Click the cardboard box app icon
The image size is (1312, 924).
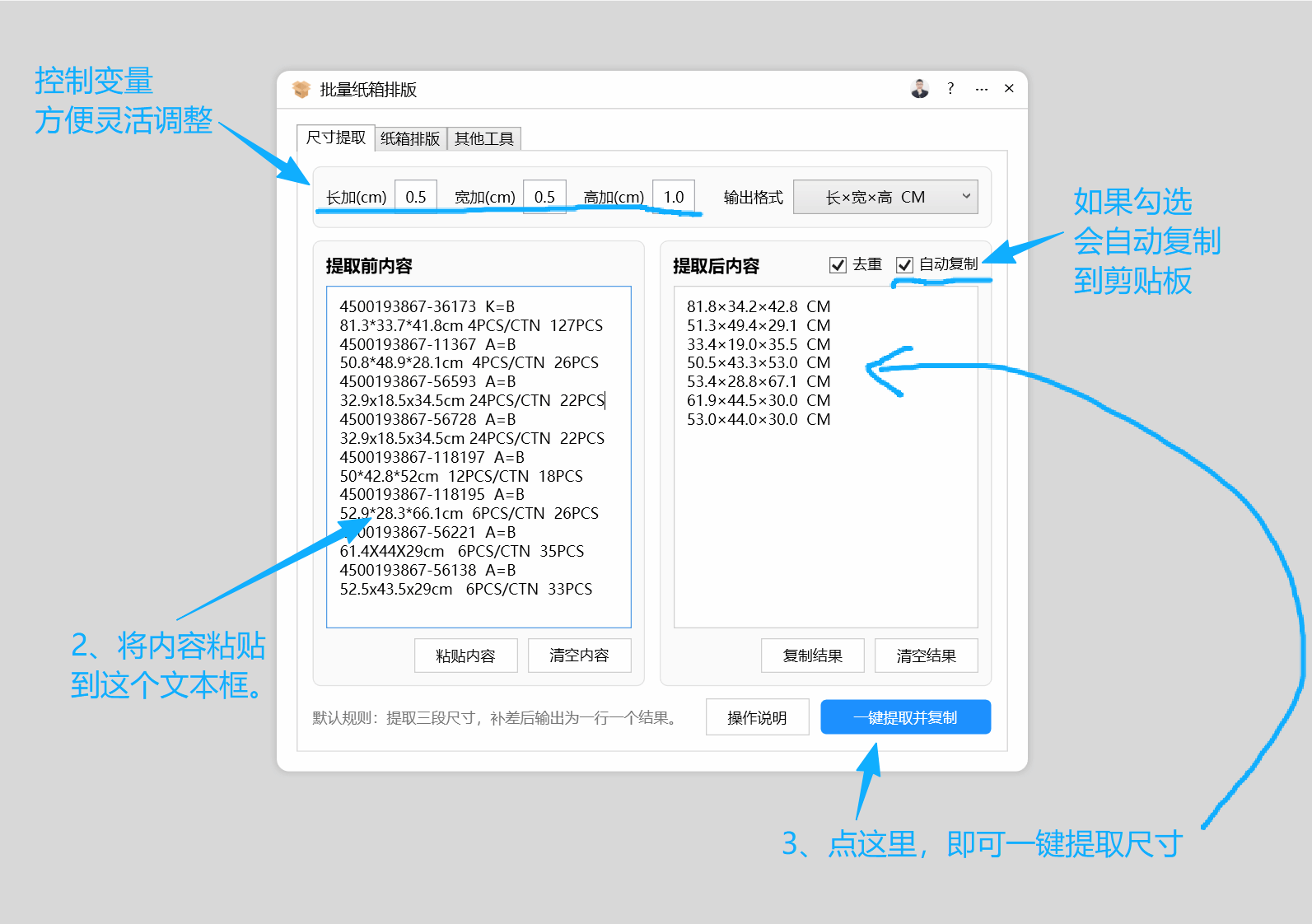coord(301,89)
